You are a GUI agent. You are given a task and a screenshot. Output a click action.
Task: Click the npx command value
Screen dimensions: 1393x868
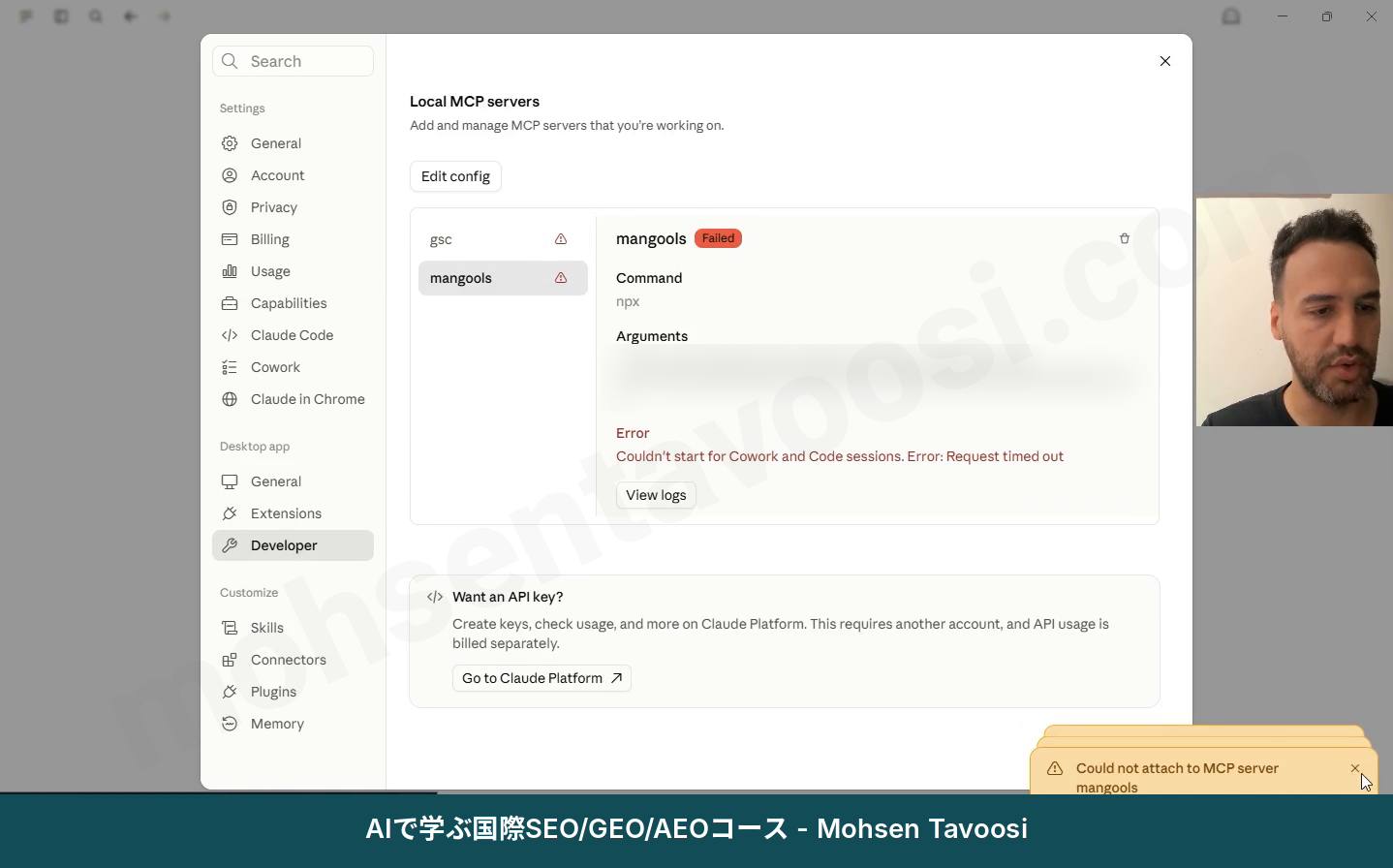[x=628, y=301]
